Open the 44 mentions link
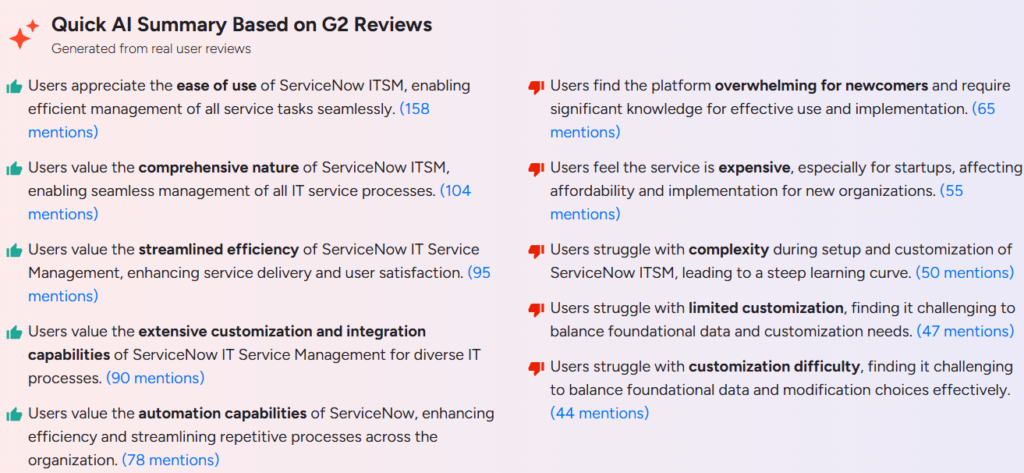Image resolution: width=1024 pixels, height=473 pixels. click(600, 414)
